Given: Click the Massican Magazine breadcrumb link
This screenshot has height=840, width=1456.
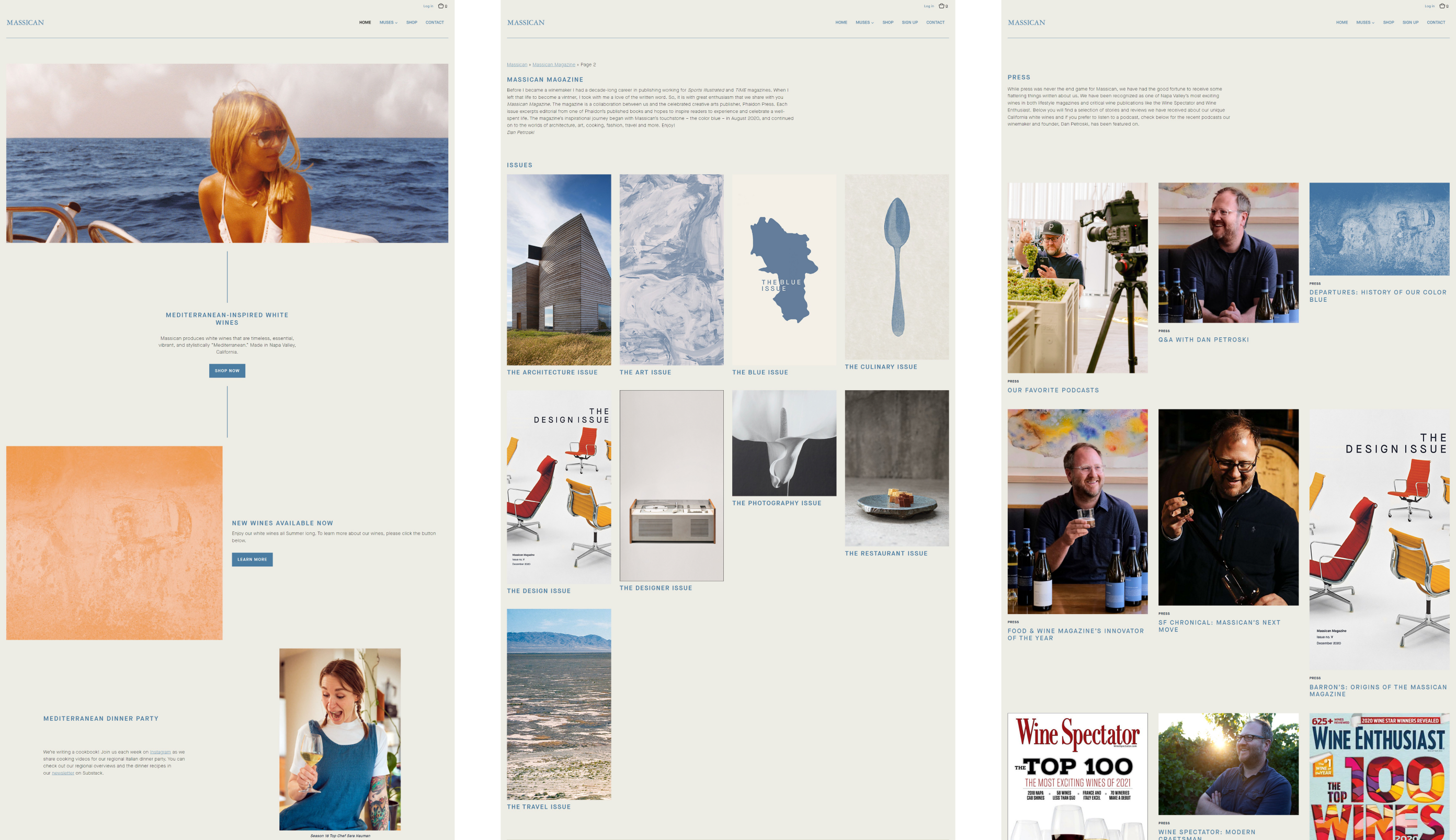Looking at the screenshot, I should [554, 65].
